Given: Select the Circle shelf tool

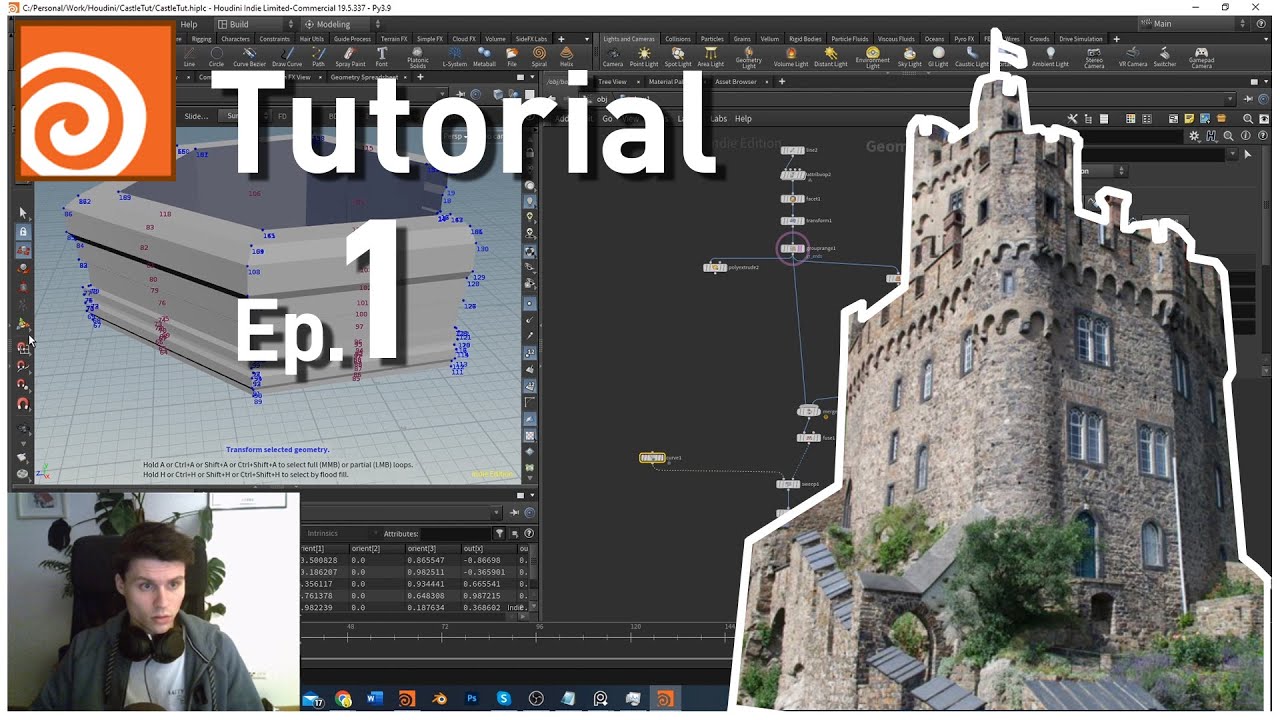Looking at the screenshot, I should 216,56.
